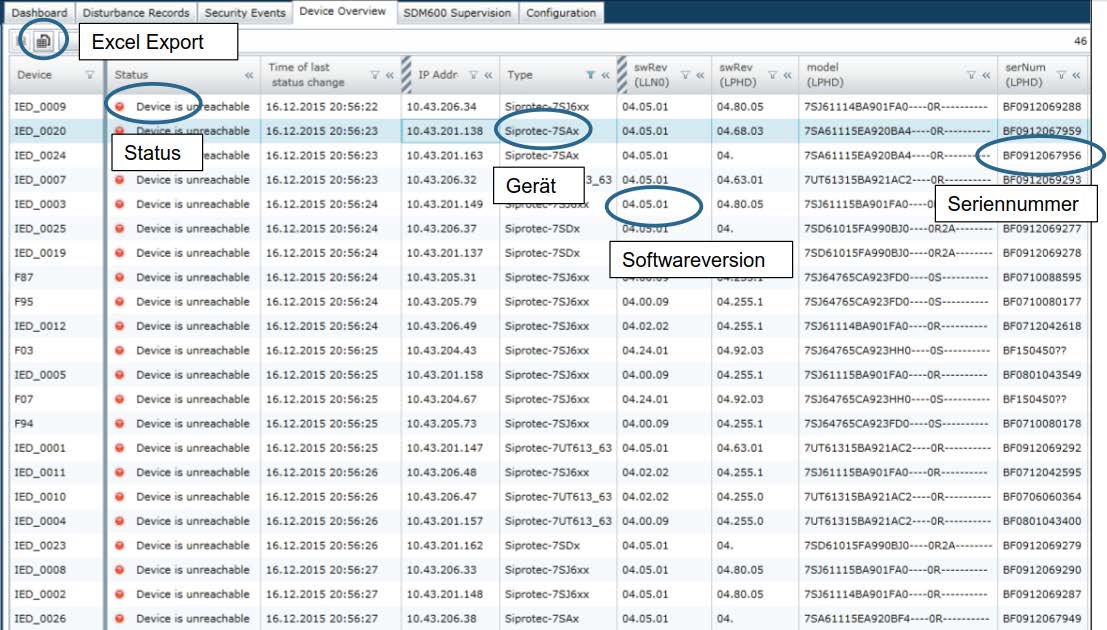Open the IP Addr column filter

click(474, 75)
